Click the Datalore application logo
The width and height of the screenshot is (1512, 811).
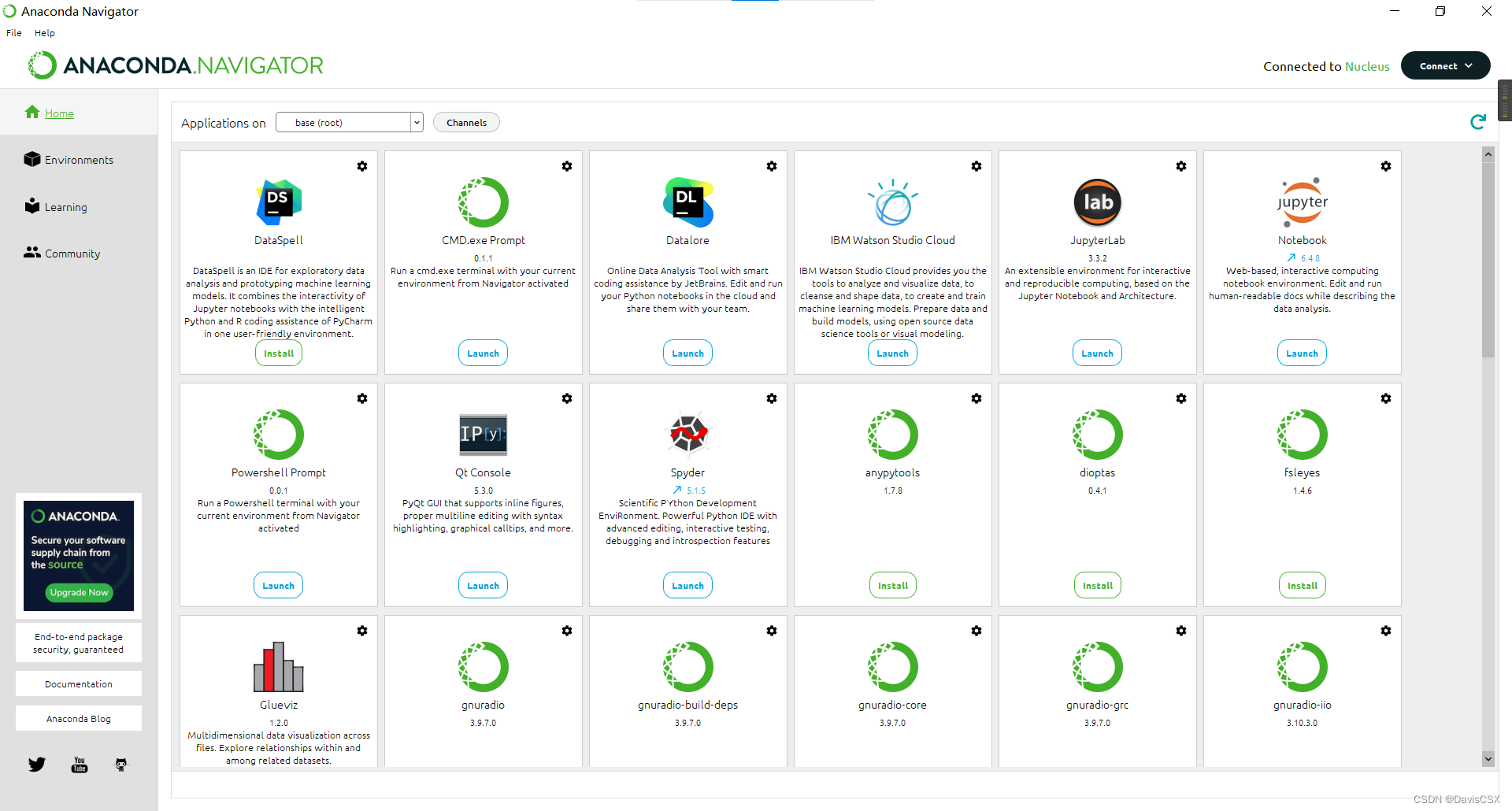[688, 202]
